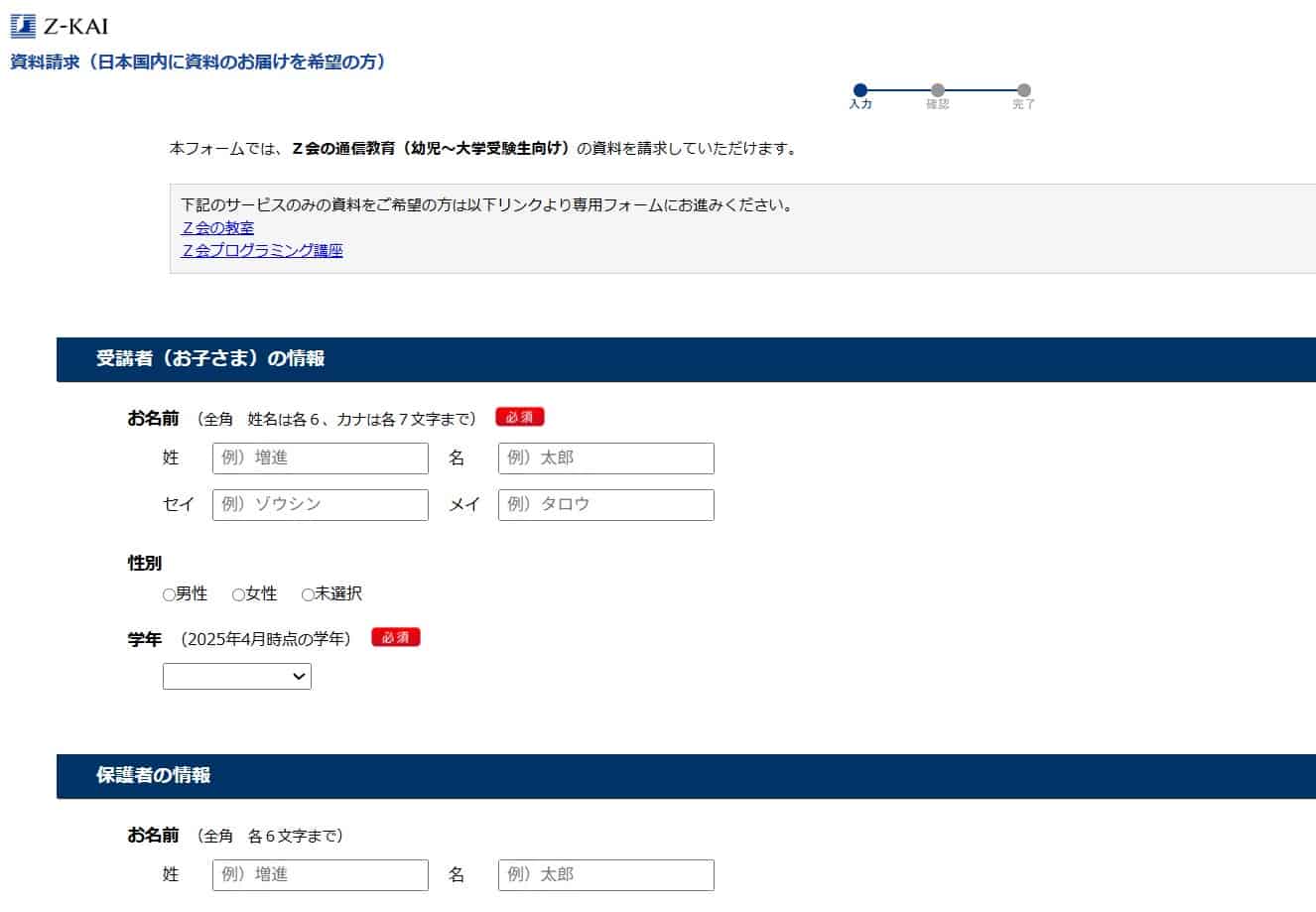Click the メイ katakana input field
This screenshot has height=912, width=1316.
click(605, 505)
